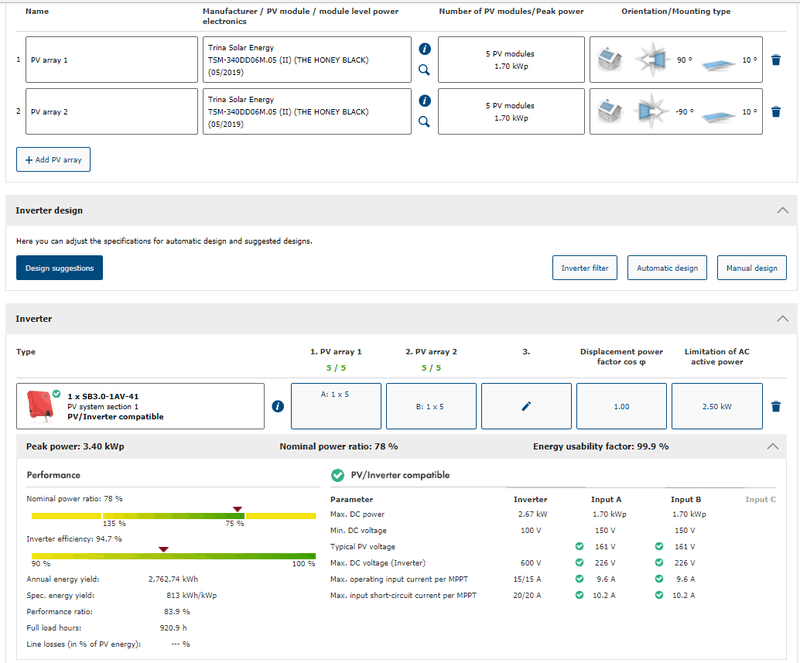Edit the 2.50 kW AC power limitation
The width and height of the screenshot is (800, 663).
point(716,406)
